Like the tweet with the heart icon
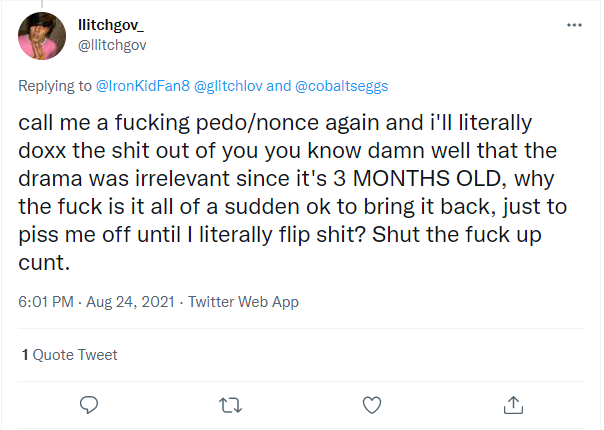The width and height of the screenshot is (604, 430). 372,404
